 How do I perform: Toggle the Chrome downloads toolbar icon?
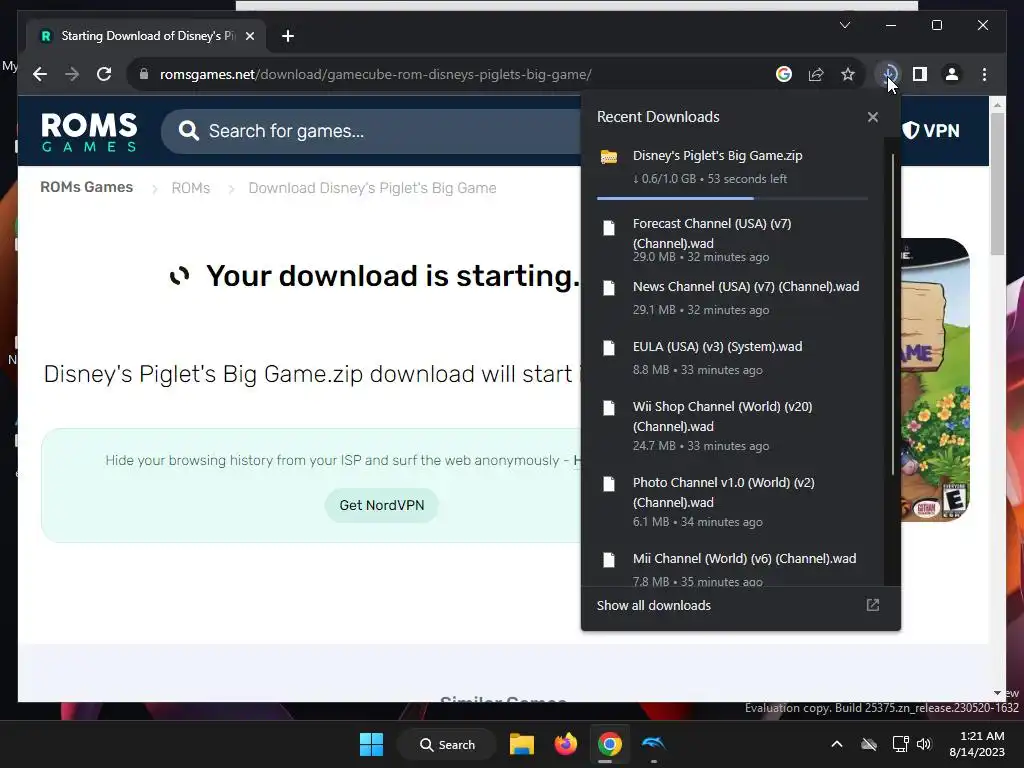click(888, 74)
